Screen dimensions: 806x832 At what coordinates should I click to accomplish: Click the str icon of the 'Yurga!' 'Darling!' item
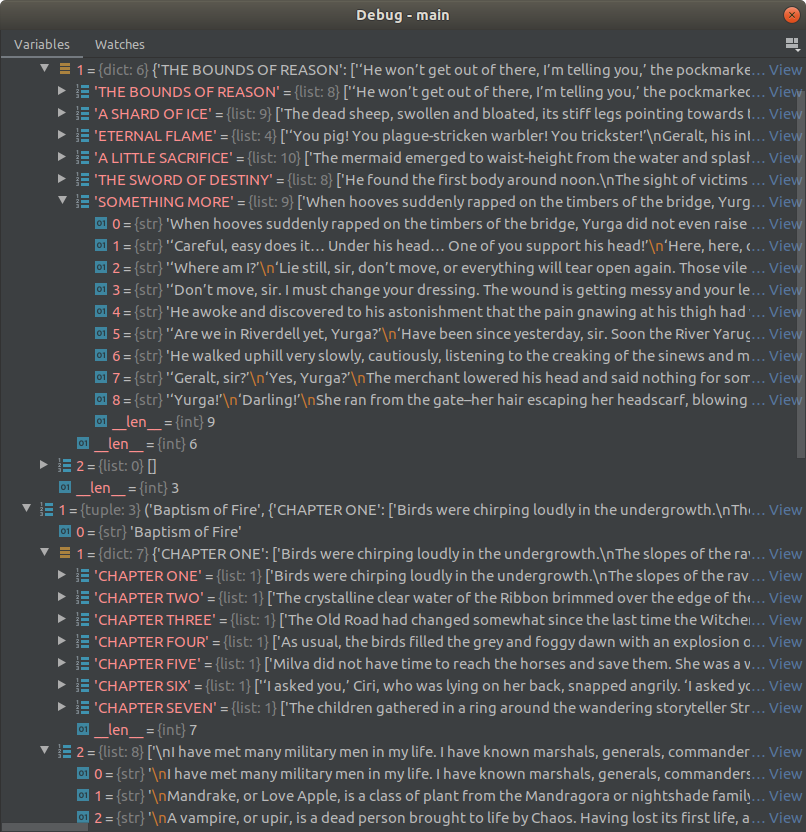point(101,399)
